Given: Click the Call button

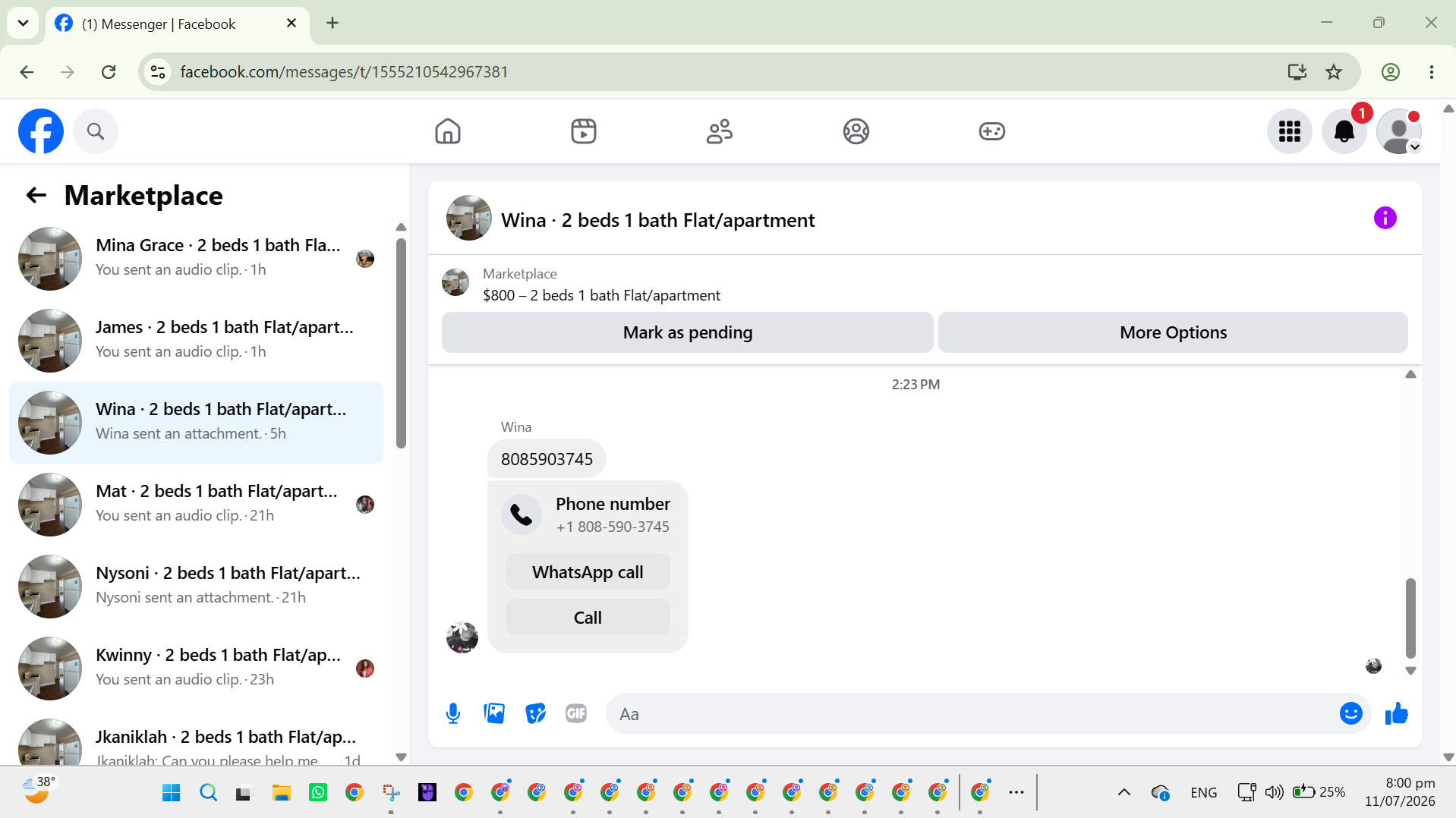Looking at the screenshot, I should 588,618.
